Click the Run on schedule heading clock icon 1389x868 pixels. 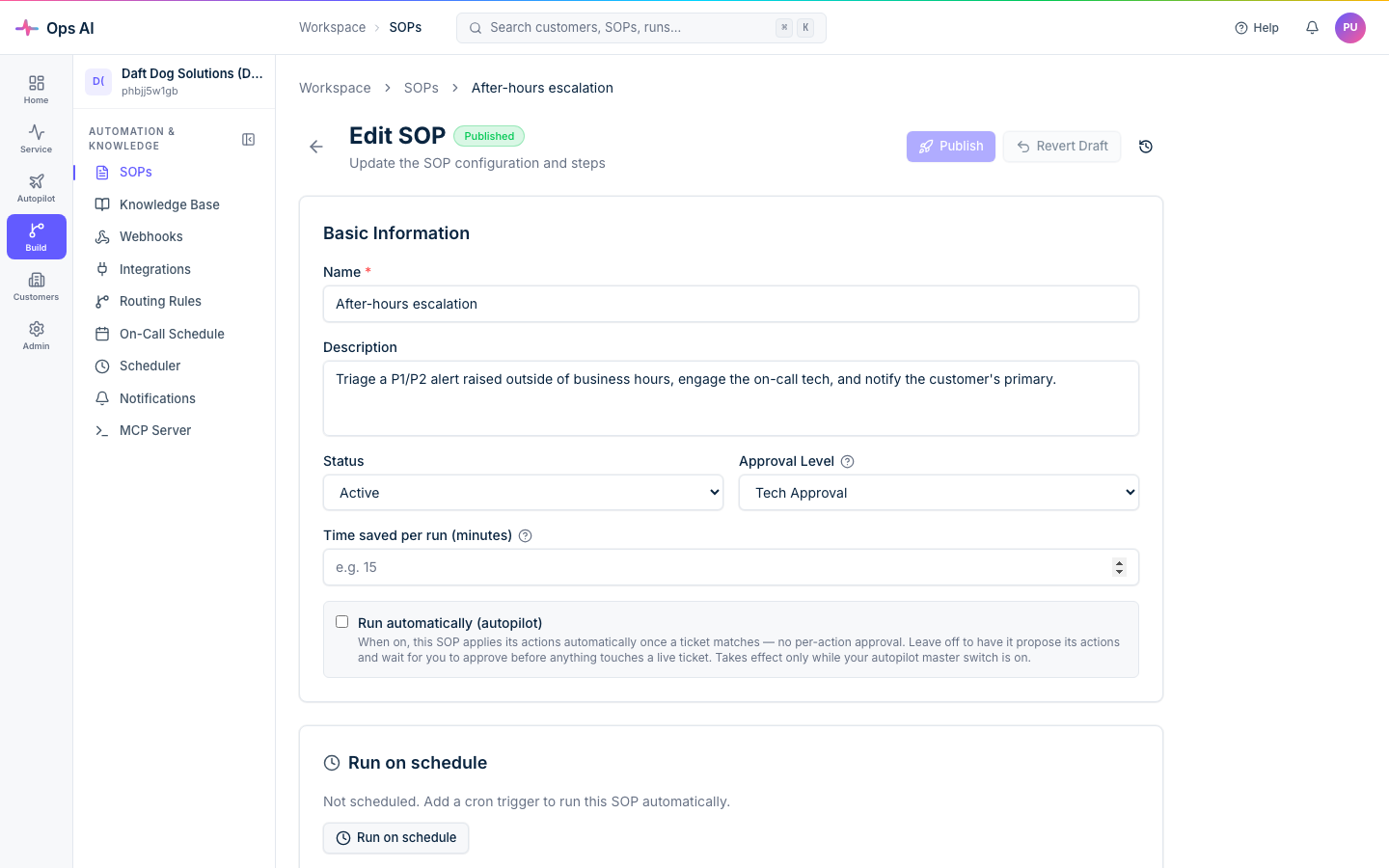click(332, 763)
